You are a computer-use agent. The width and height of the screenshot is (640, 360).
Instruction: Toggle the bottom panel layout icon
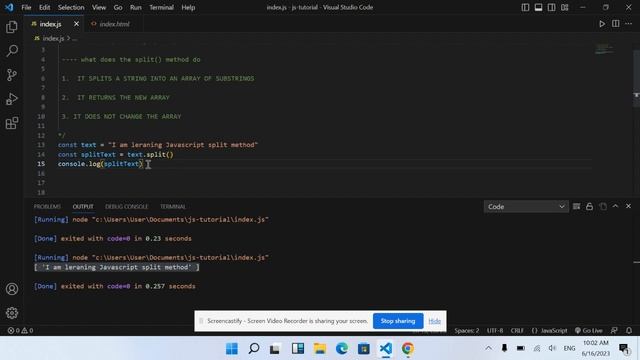tap(538, 7)
